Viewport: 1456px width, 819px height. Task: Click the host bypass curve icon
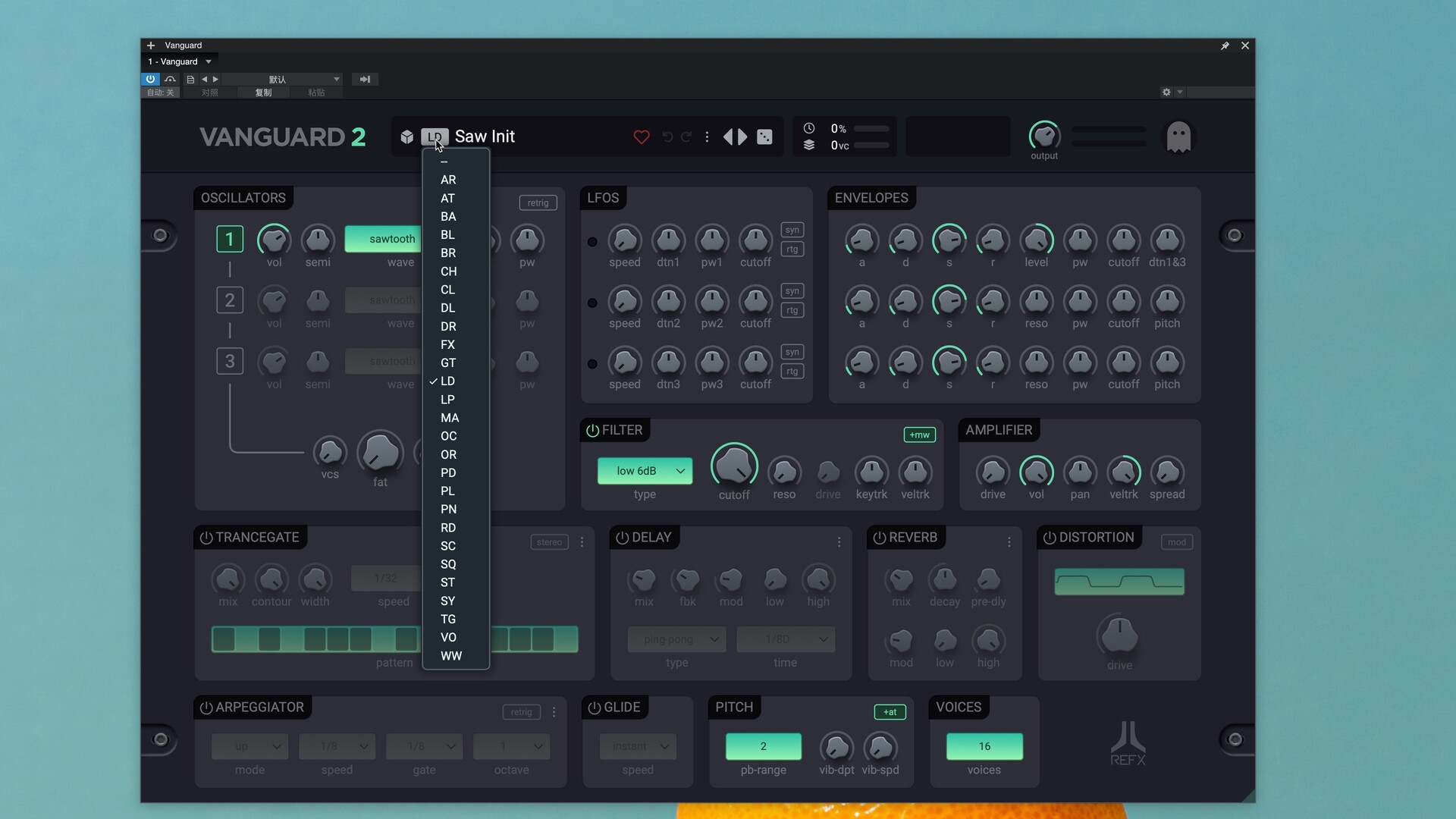coord(170,79)
